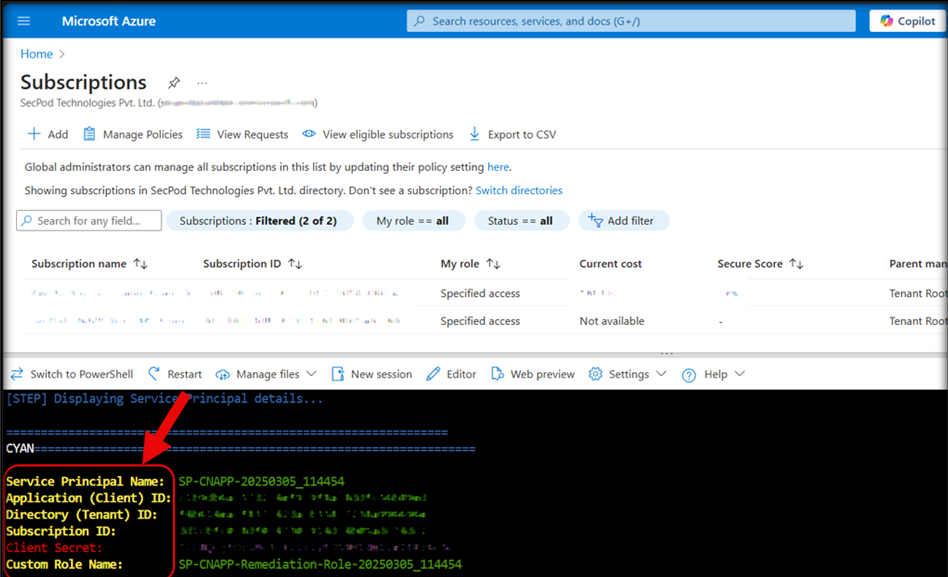The height and width of the screenshot is (577, 948).
Task: Open the Azure portal hamburger menu
Action: coord(24,21)
